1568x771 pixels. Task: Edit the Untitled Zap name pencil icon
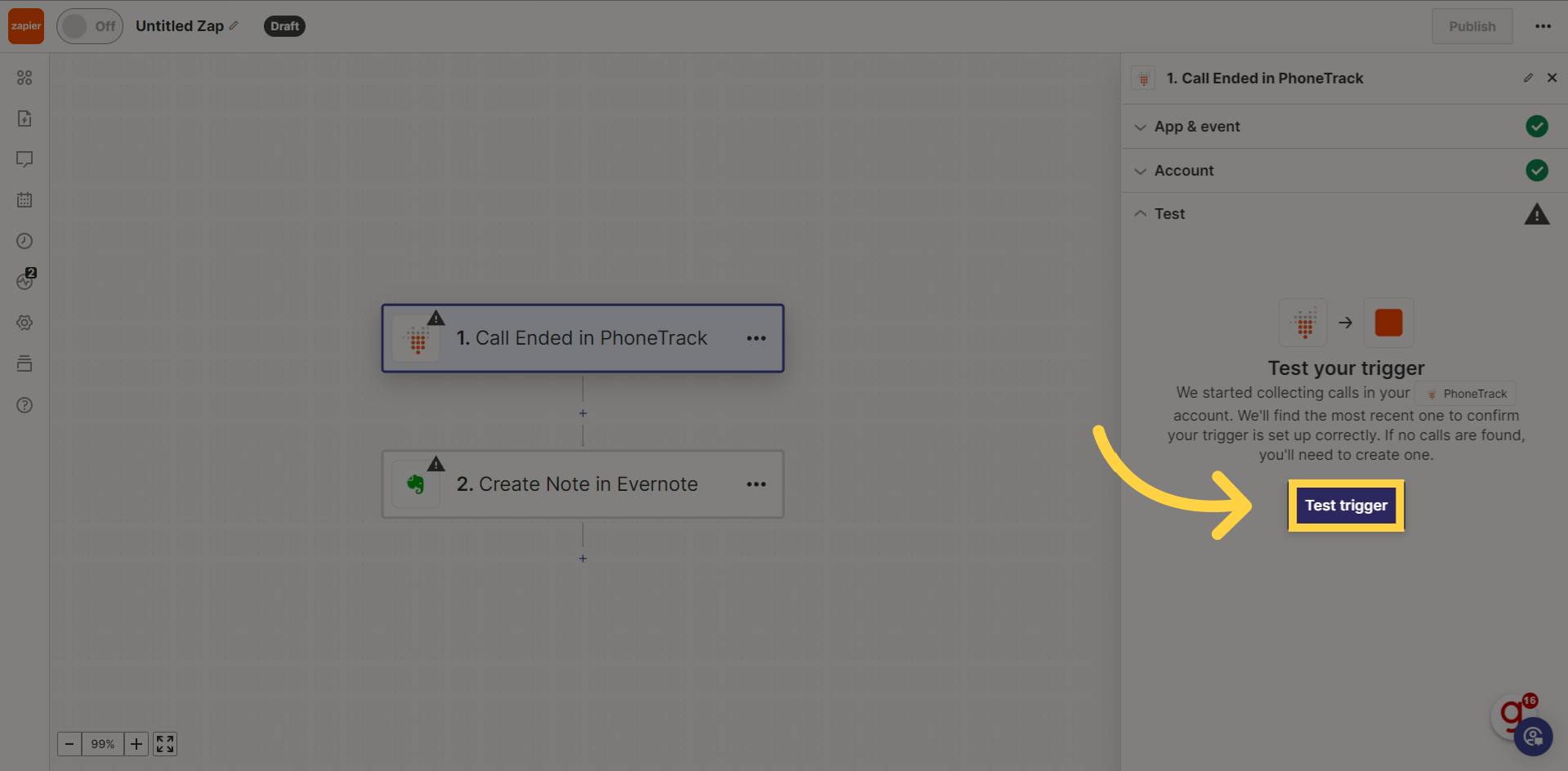coord(234,26)
